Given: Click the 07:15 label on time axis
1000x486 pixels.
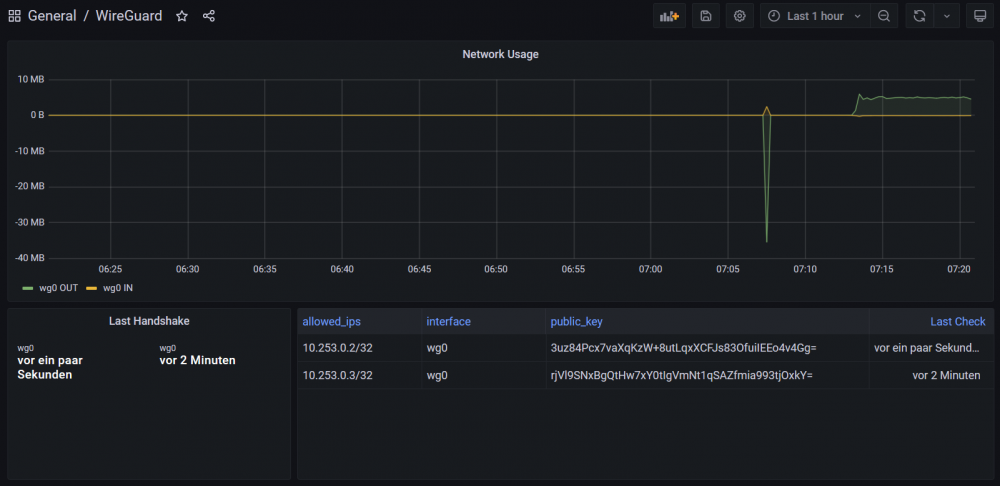Looking at the screenshot, I should tap(882, 269).
